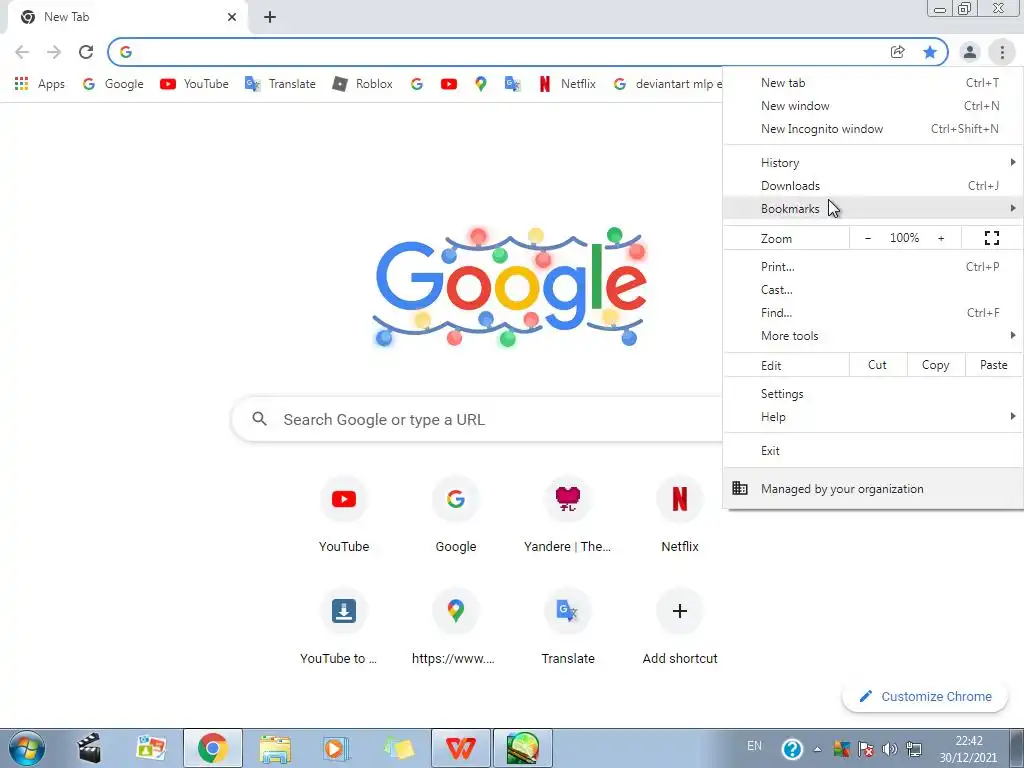The width and height of the screenshot is (1024, 768).
Task: Select New tab menu item
Action: pyautogui.click(x=873, y=83)
